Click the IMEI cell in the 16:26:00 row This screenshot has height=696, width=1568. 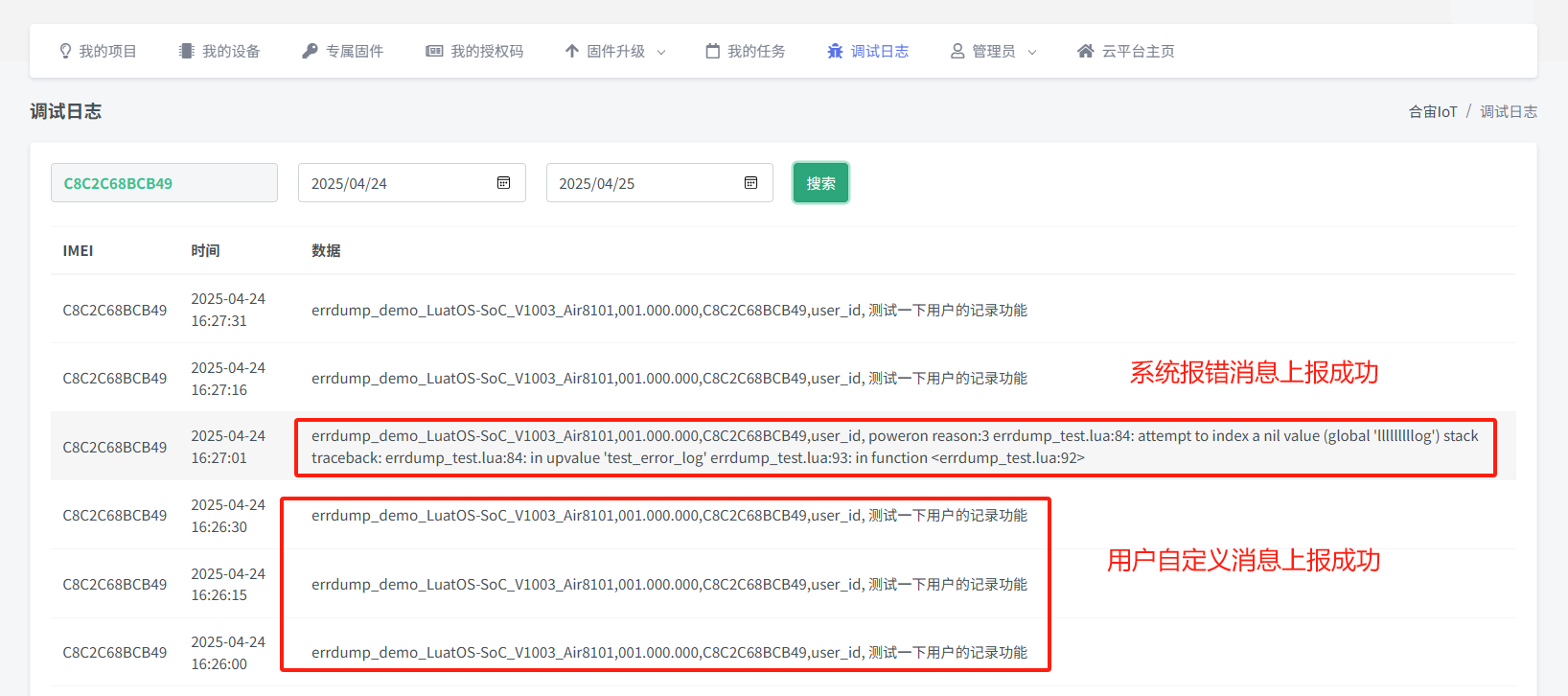[115, 653]
